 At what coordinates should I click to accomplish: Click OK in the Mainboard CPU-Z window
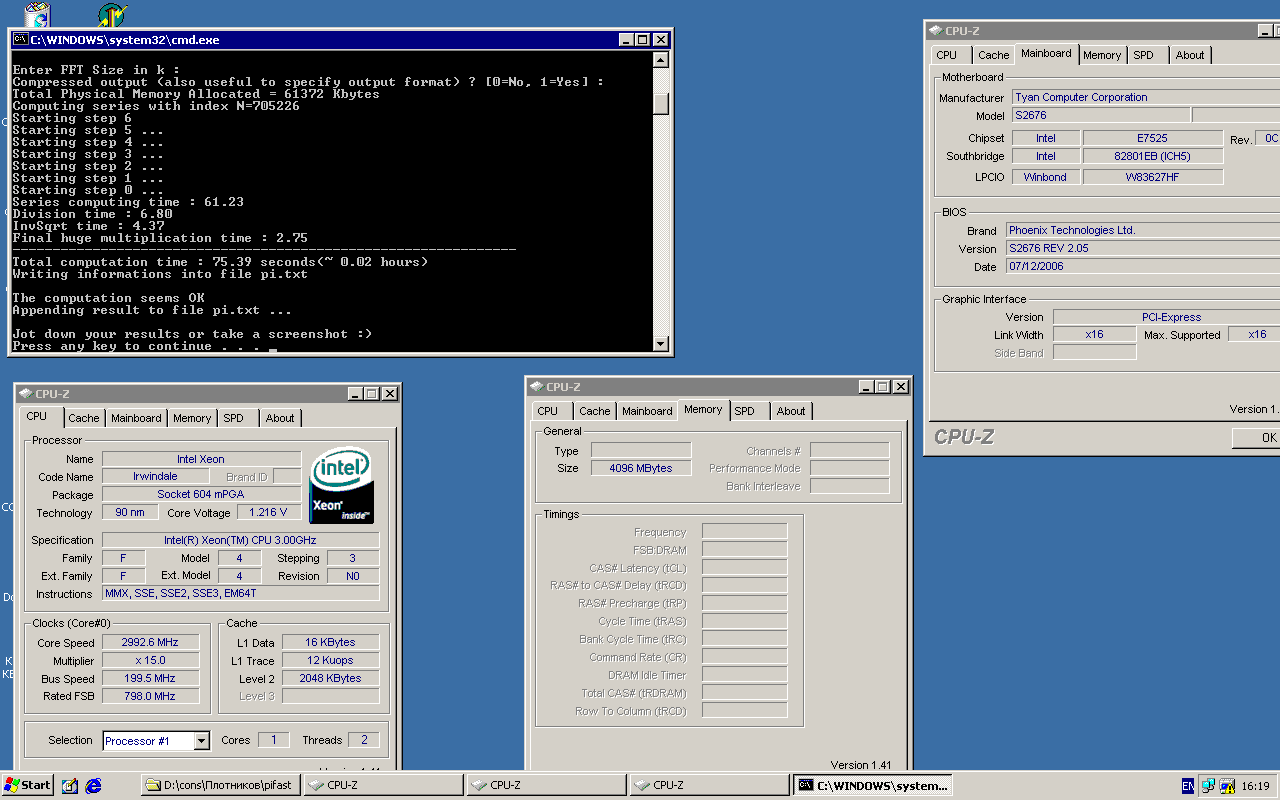[x=1258, y=437]
